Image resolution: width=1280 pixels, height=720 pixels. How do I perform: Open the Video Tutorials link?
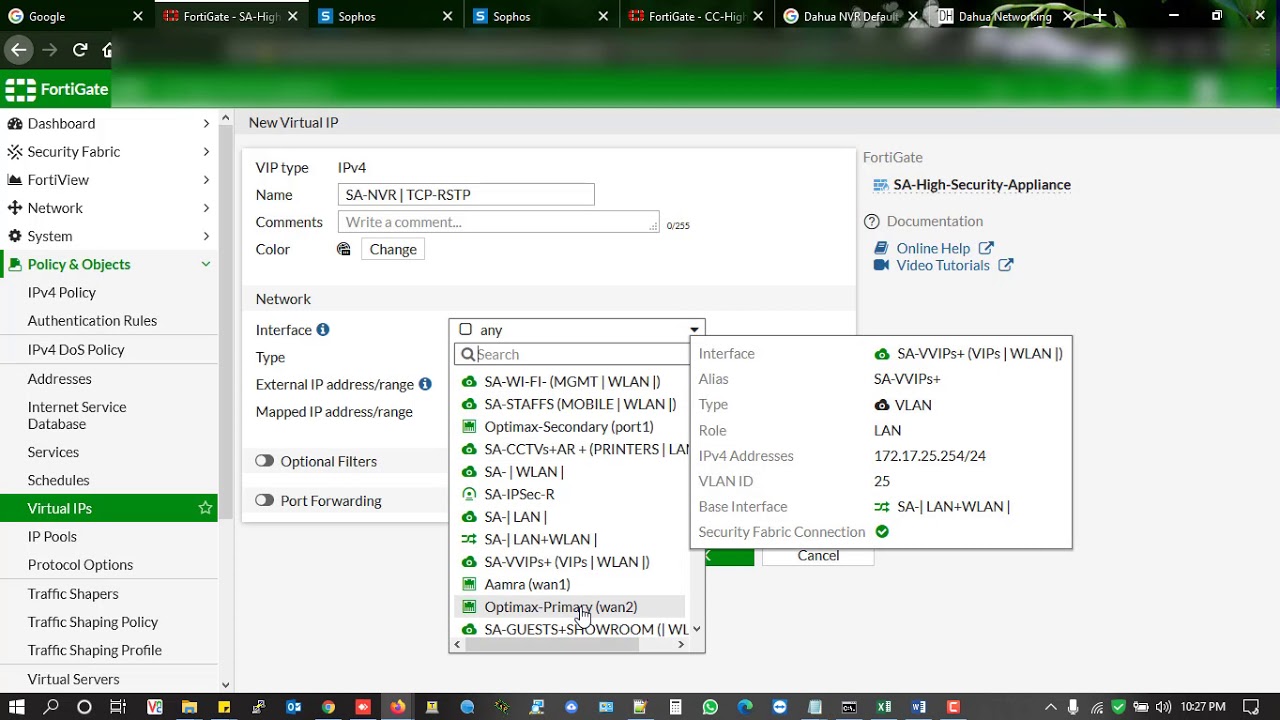[943, 265]
